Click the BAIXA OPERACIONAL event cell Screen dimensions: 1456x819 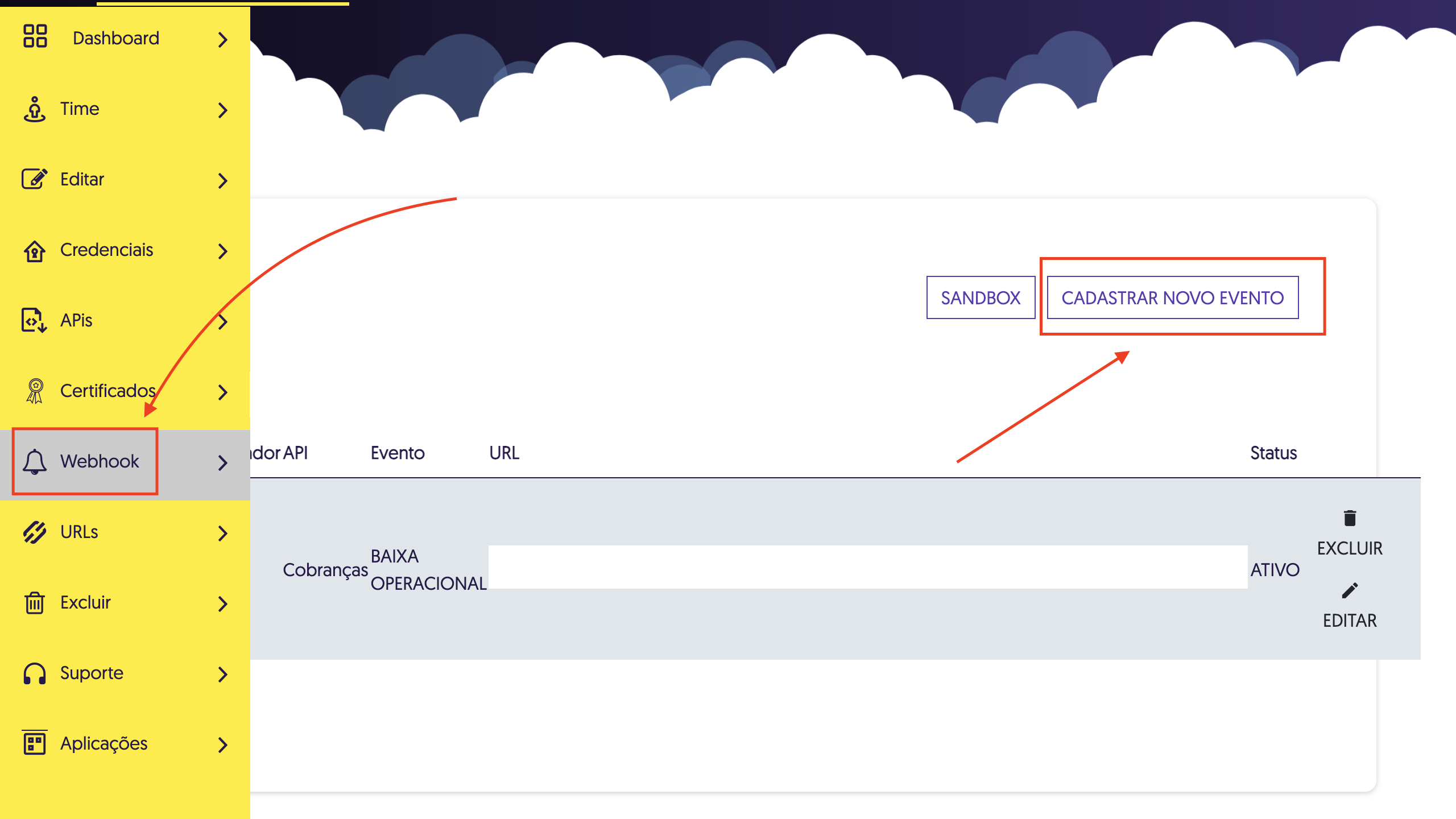(x=428, y=570)
